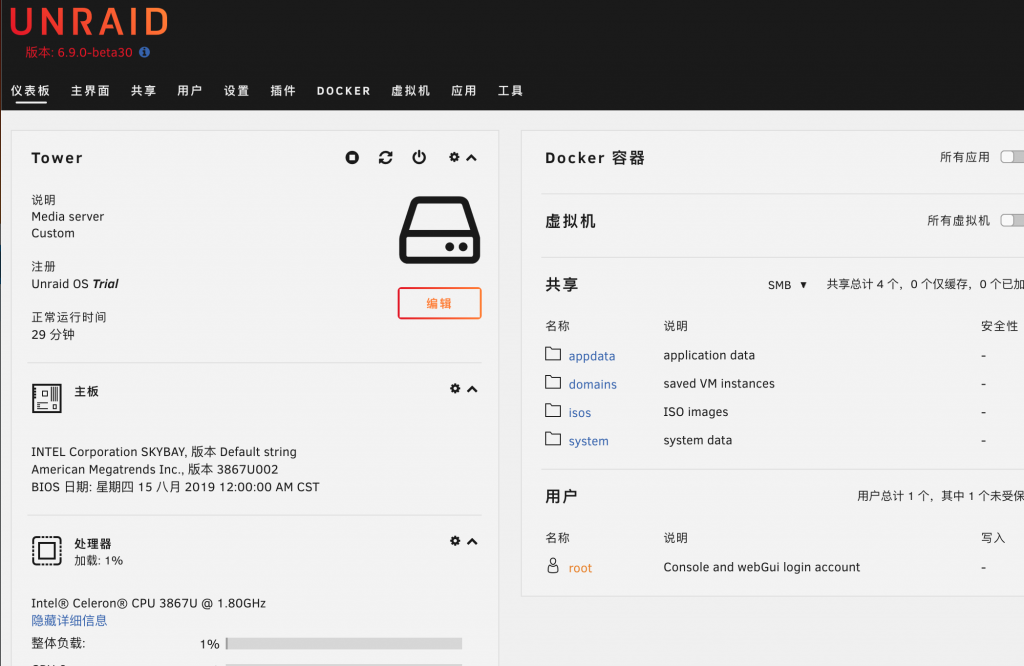Collapse the 主板 section chevron
Image resolution: width=1024 pixels, height=666 pixels.
[x=472, y=389]
